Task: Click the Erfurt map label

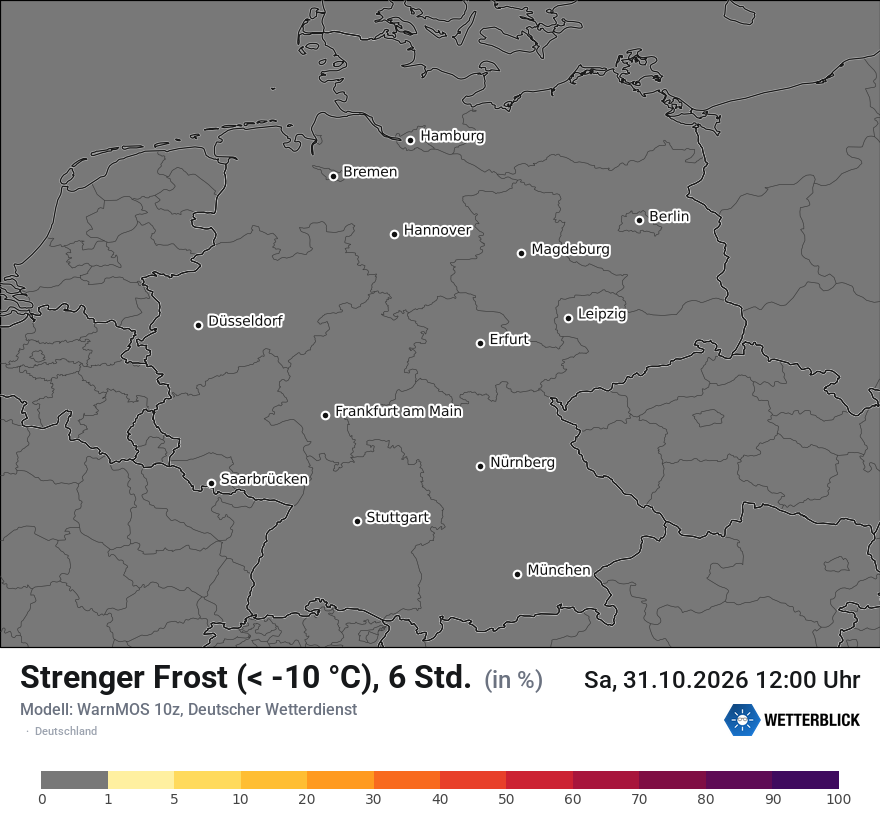Action: point(509,339)
